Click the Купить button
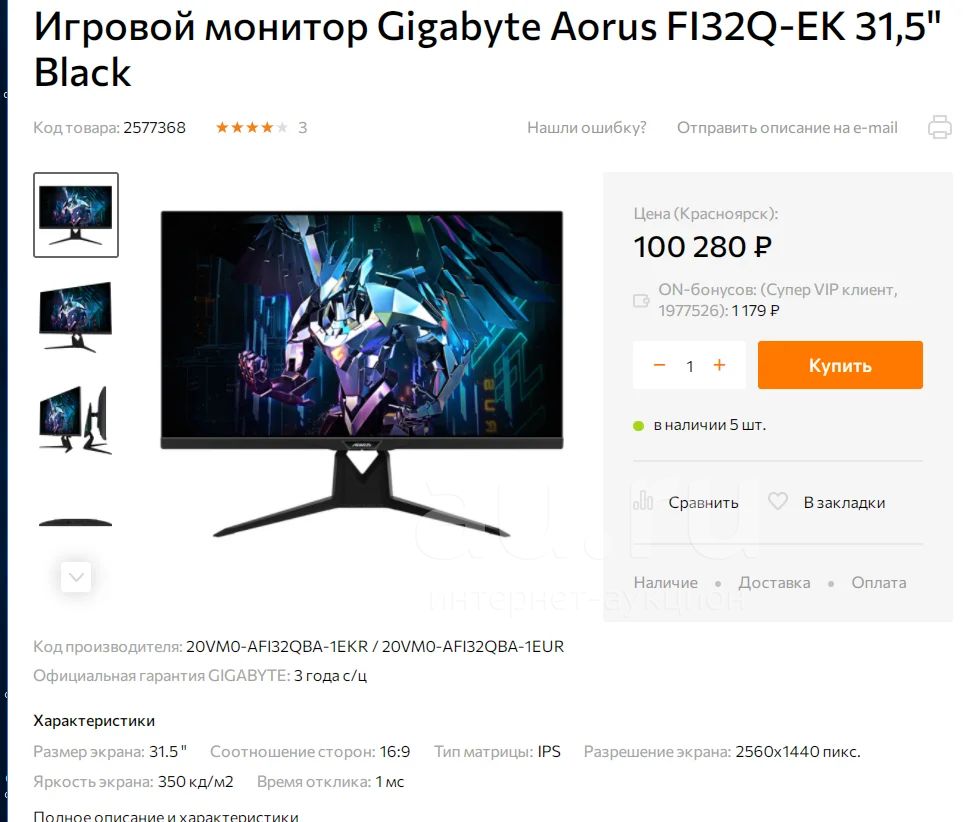Screen dimensions: 969x822 click(x=840, y=365)
